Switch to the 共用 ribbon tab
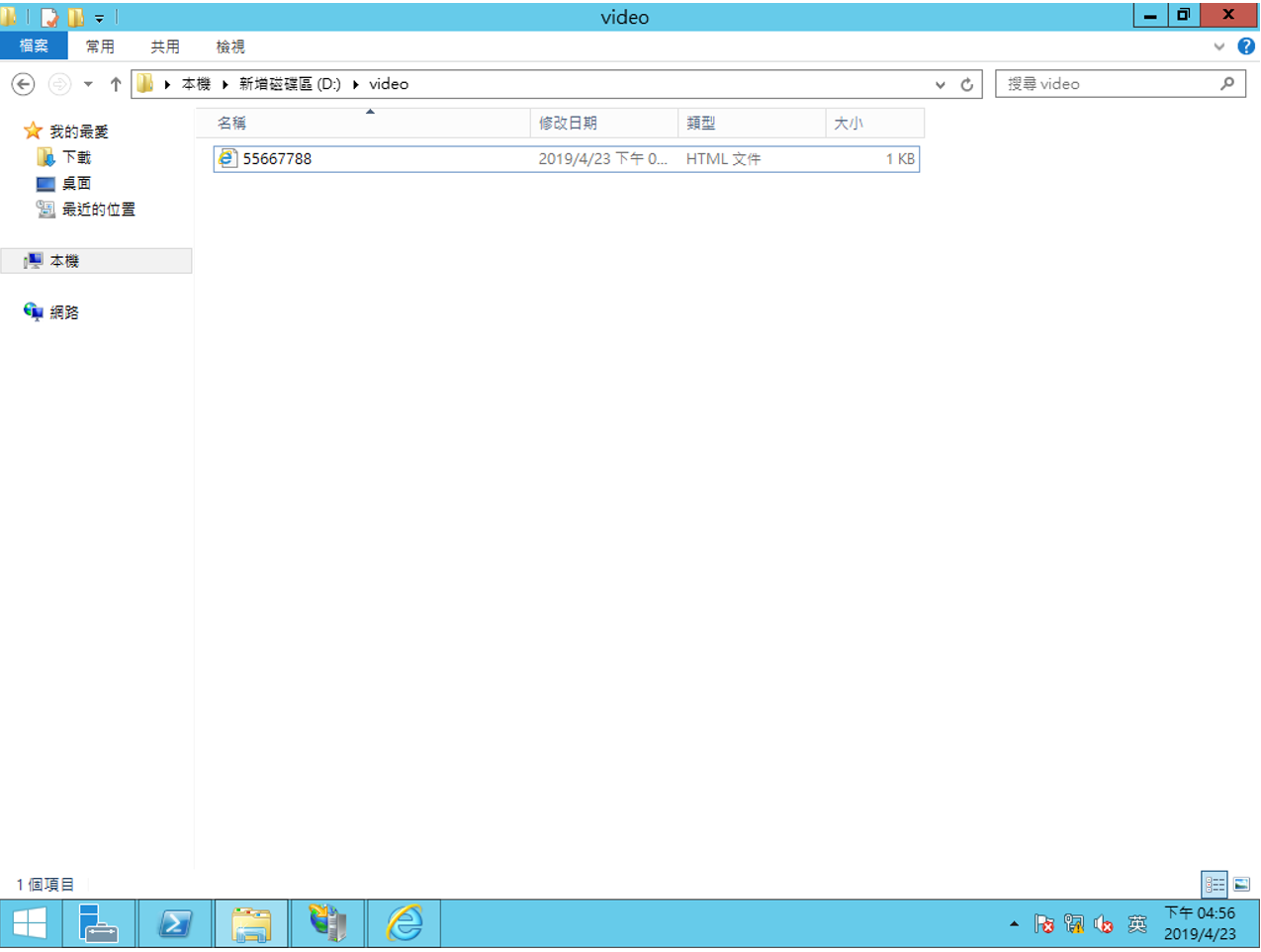The width and height of the screenshot is (1261, 952). coord(165,46)
